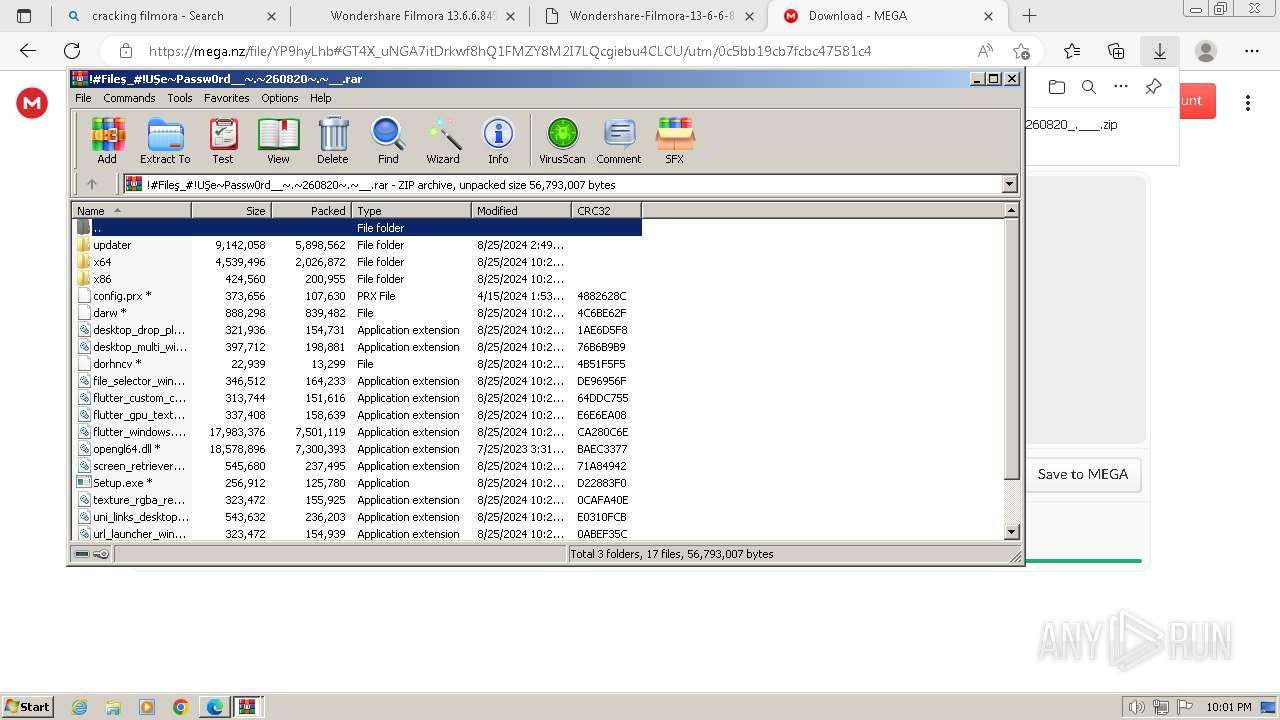Select the updater folder
The image size is (1280, 720).
356,245
